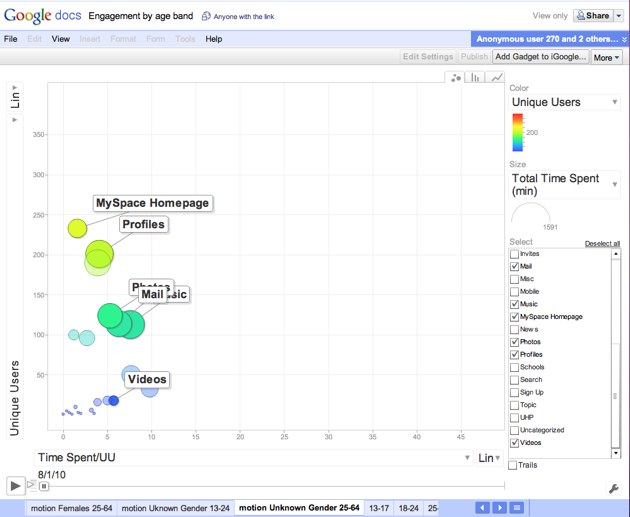Switch to the 13-17 sheet tab
The image size is (630, 517).
[x=379, y=508]
